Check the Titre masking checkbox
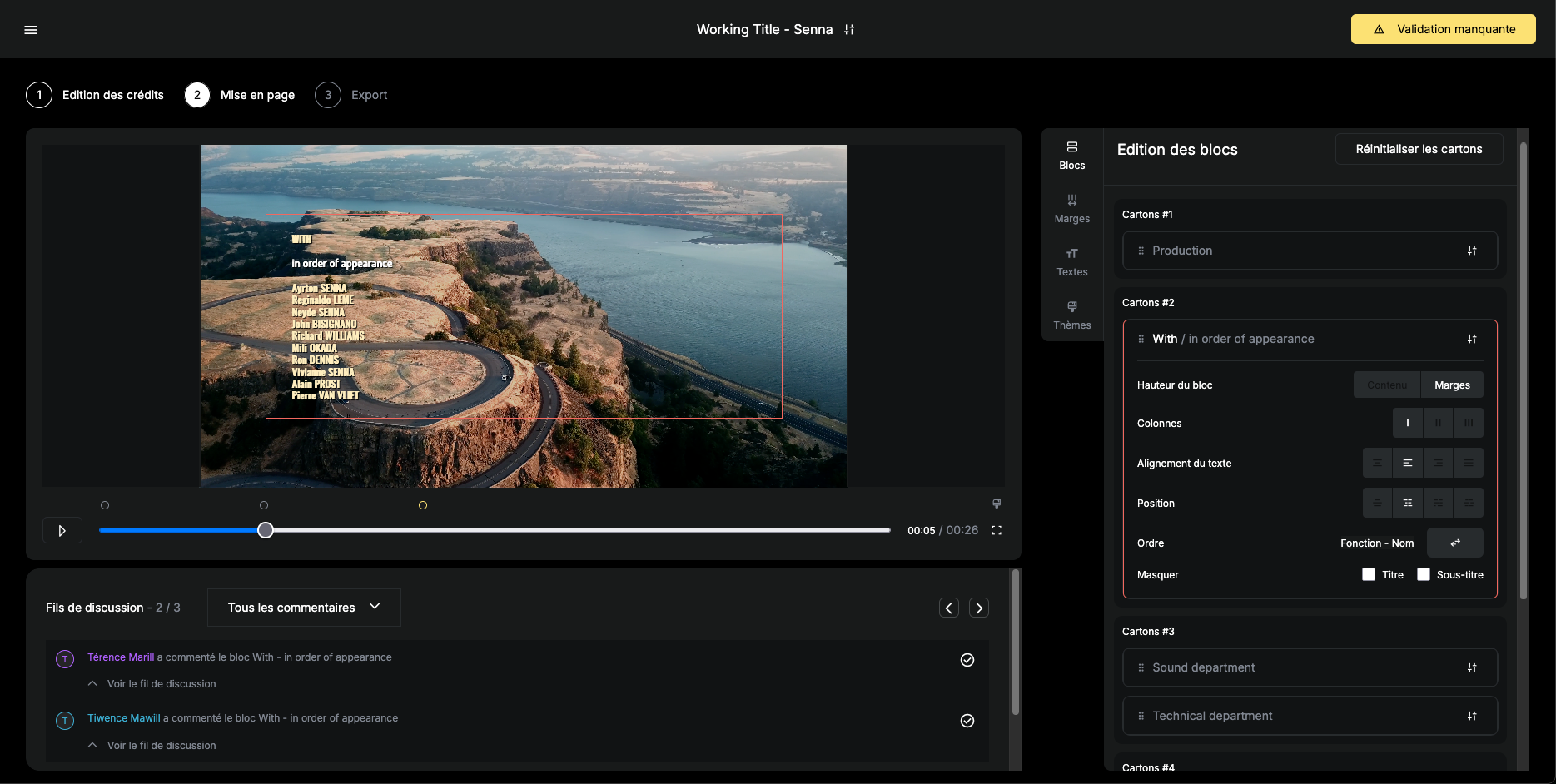The image size is (1556, 784). point(1369,574)
